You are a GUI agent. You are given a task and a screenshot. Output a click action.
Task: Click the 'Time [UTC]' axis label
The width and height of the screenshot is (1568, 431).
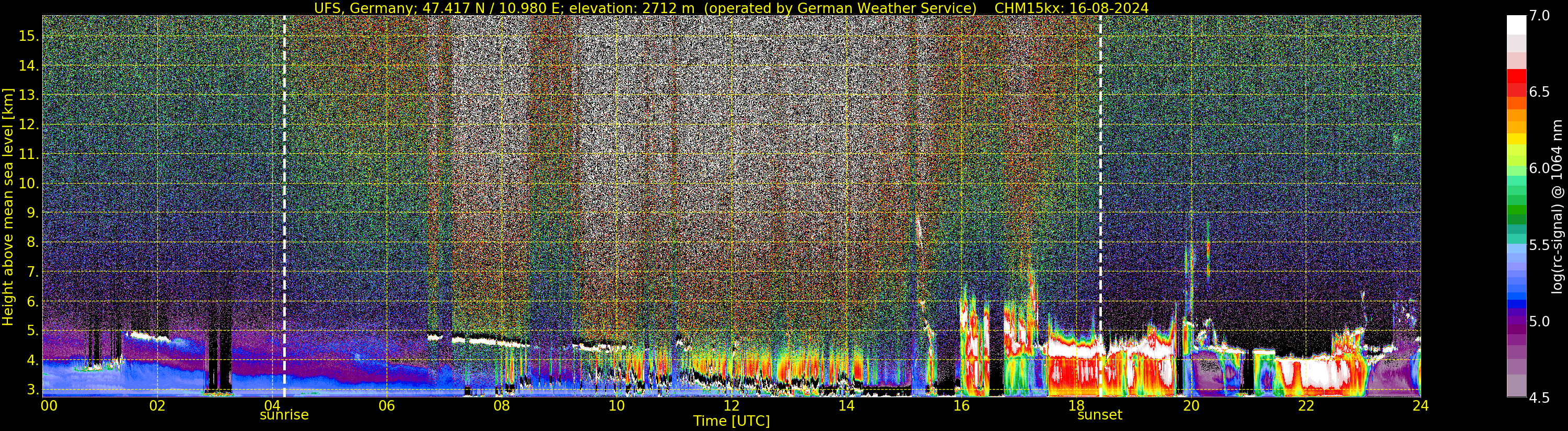(x=731, y=421)
